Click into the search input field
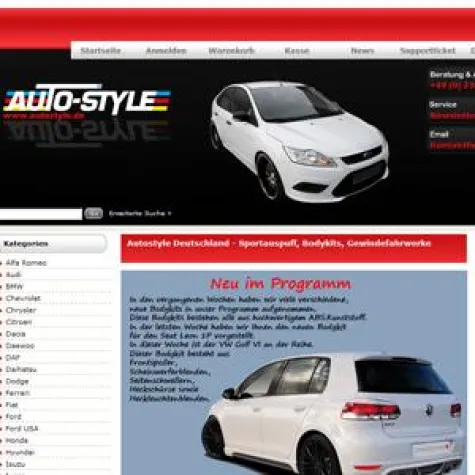 (40, 214)
